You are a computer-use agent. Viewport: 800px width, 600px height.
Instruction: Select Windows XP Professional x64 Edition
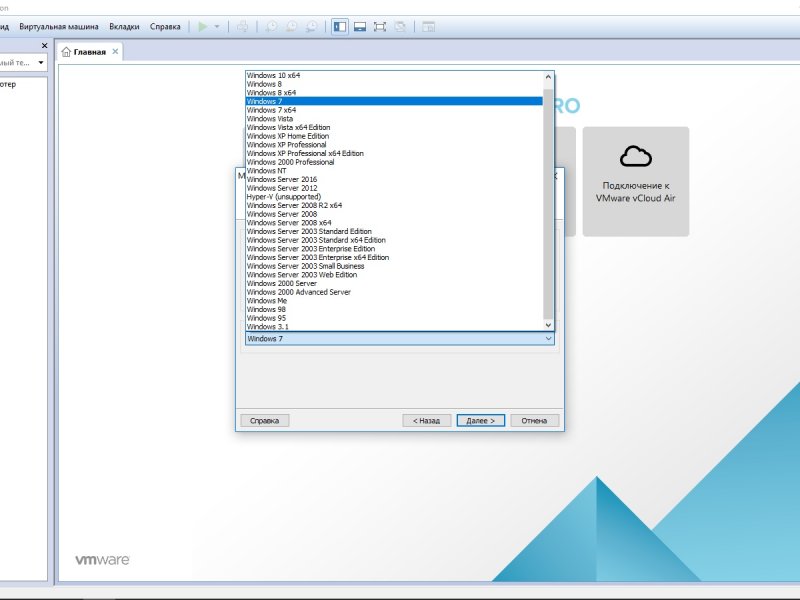click(x=394, y=154)
